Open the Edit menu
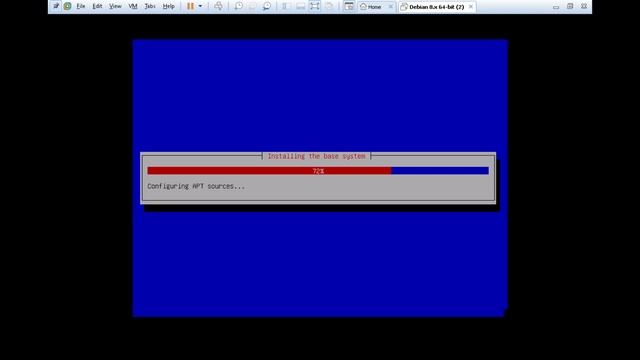 click(97, 7)
